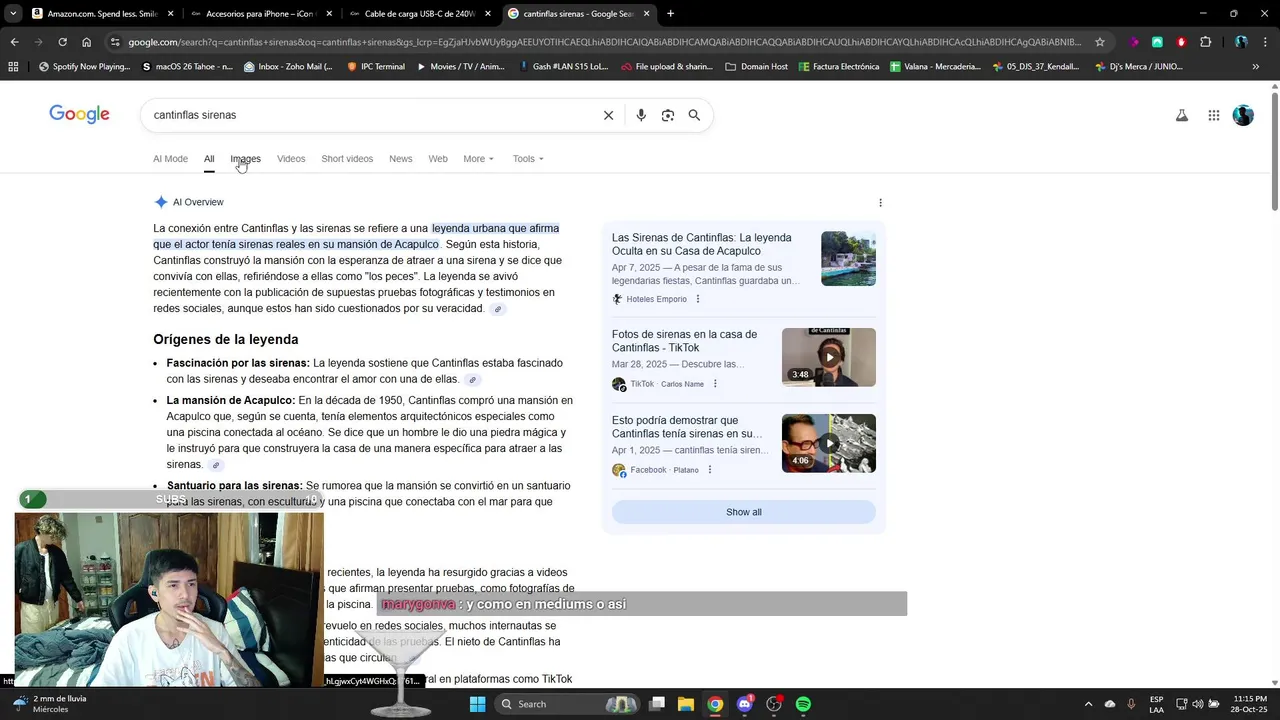The width and height of the screenshot is (1280, 720).
Task: Open the Inbox - Zoho Mail bookmark
Action: click(287, 66)
